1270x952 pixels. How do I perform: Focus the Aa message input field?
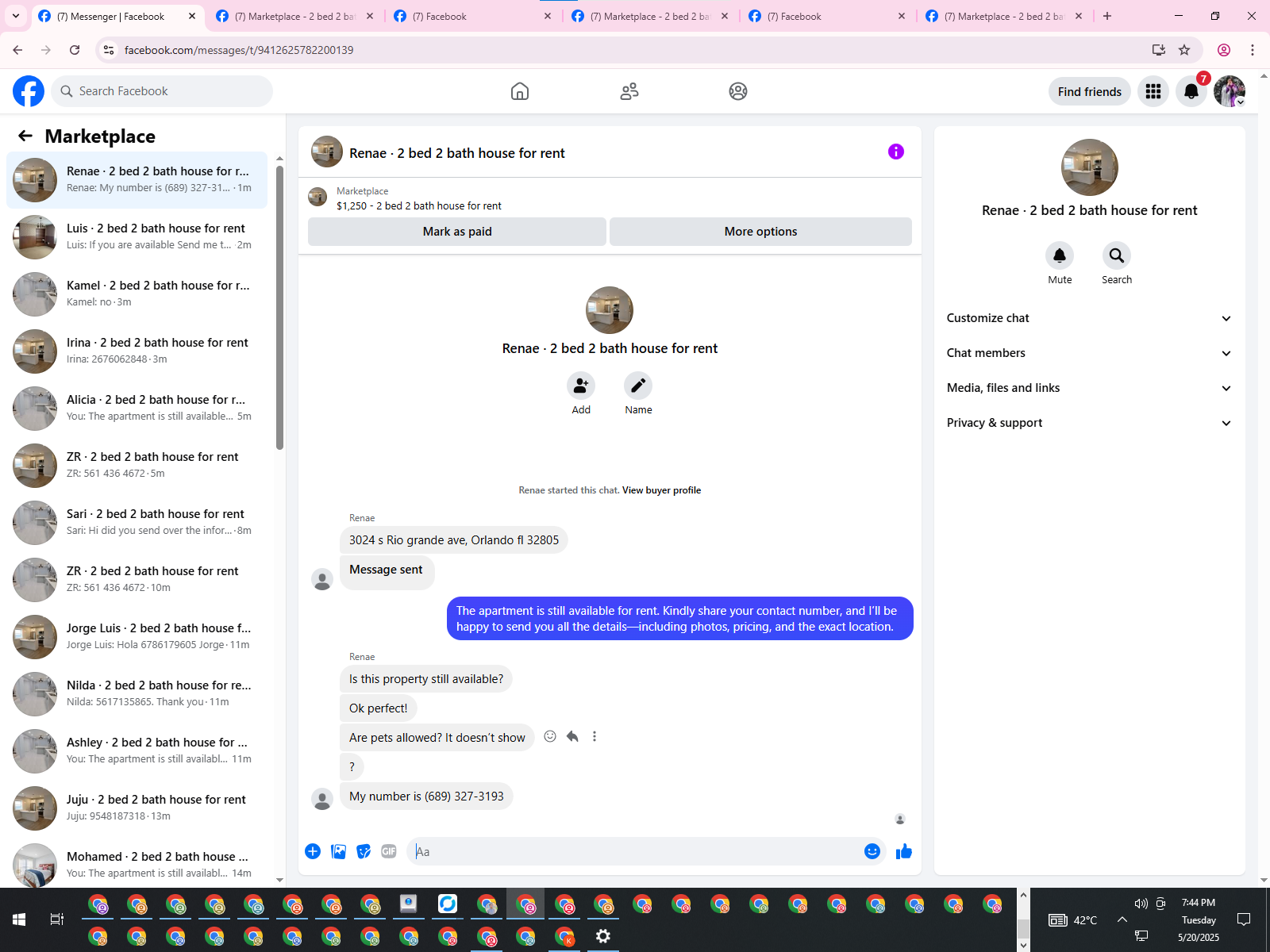[635, 851]
